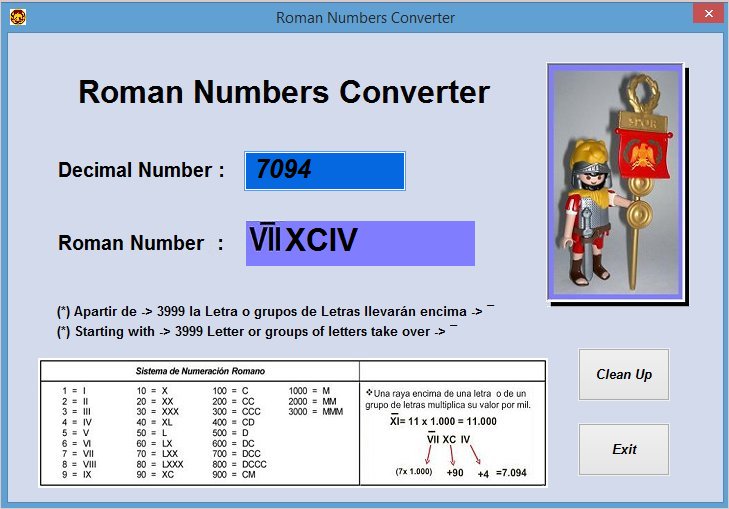Image resolution: width=729 pixels, height=509 pixels.
Task: Click the Roman Number label
Action: (x=140, y=243)
